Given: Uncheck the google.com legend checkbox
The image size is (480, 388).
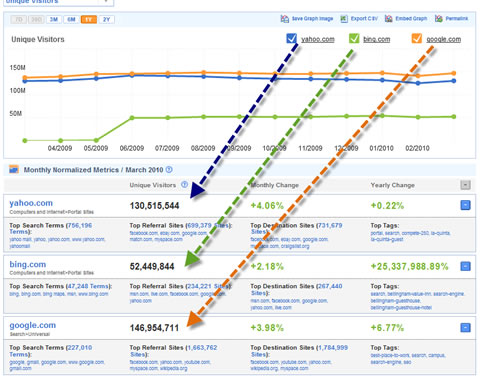Looking at the screenshot, I should tap(416, 39).
